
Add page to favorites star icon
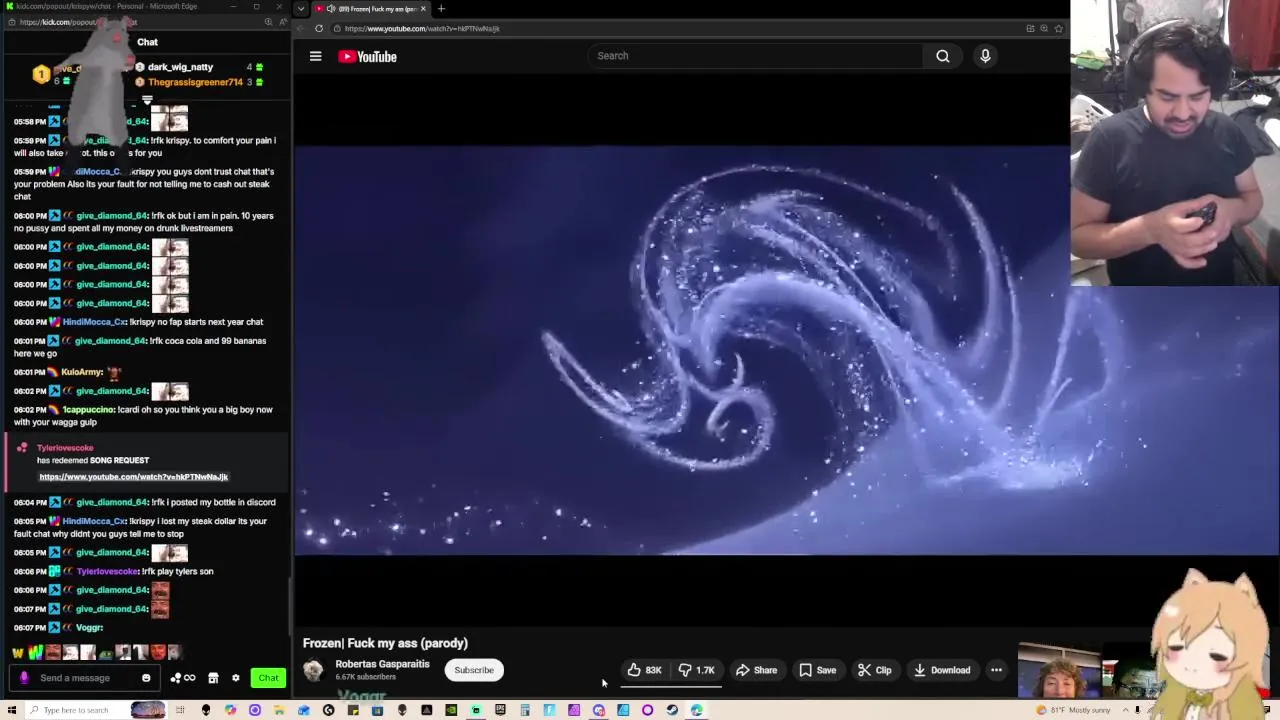[1058, 28]
